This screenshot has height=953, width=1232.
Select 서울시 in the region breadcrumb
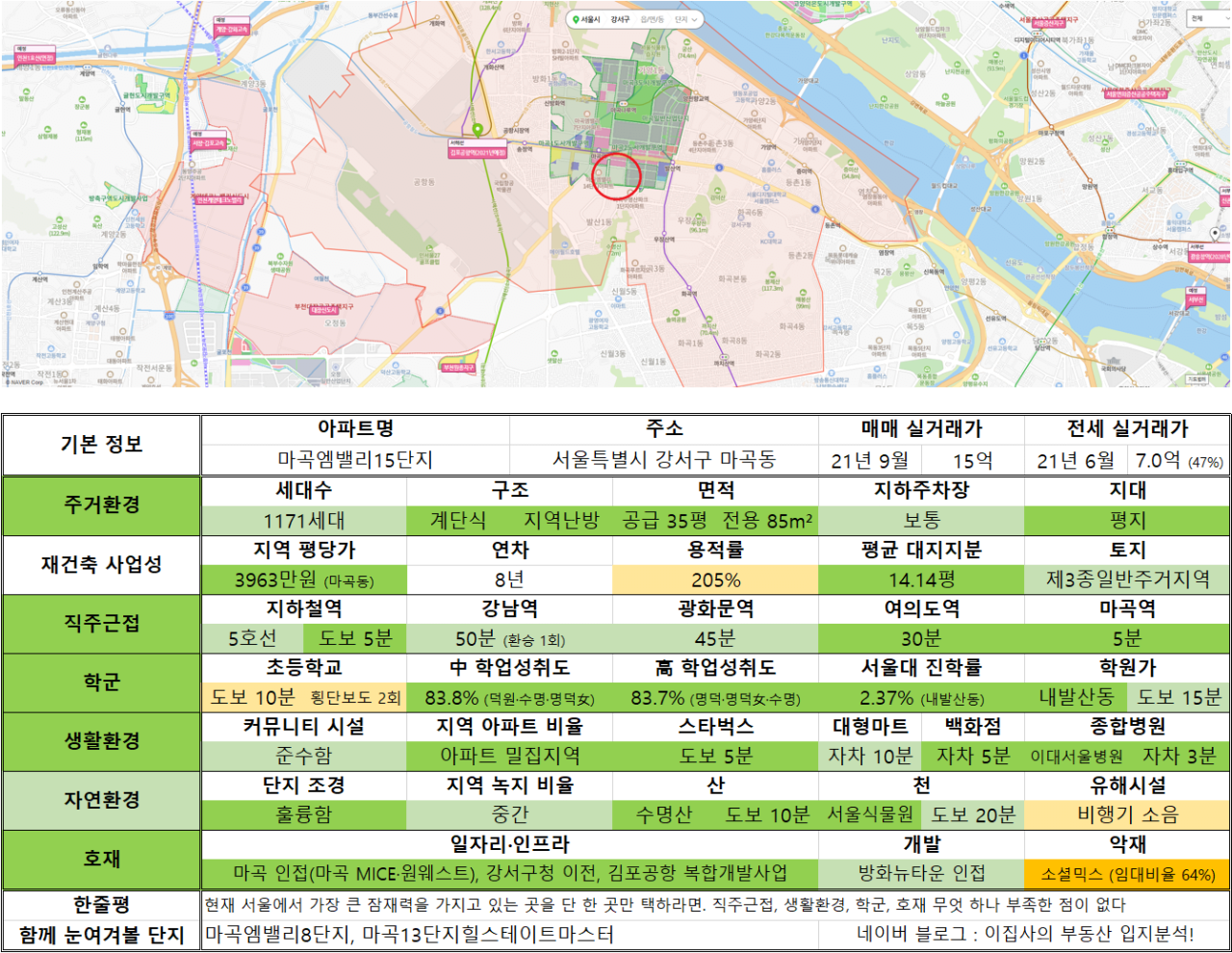(x=590, y=19)
